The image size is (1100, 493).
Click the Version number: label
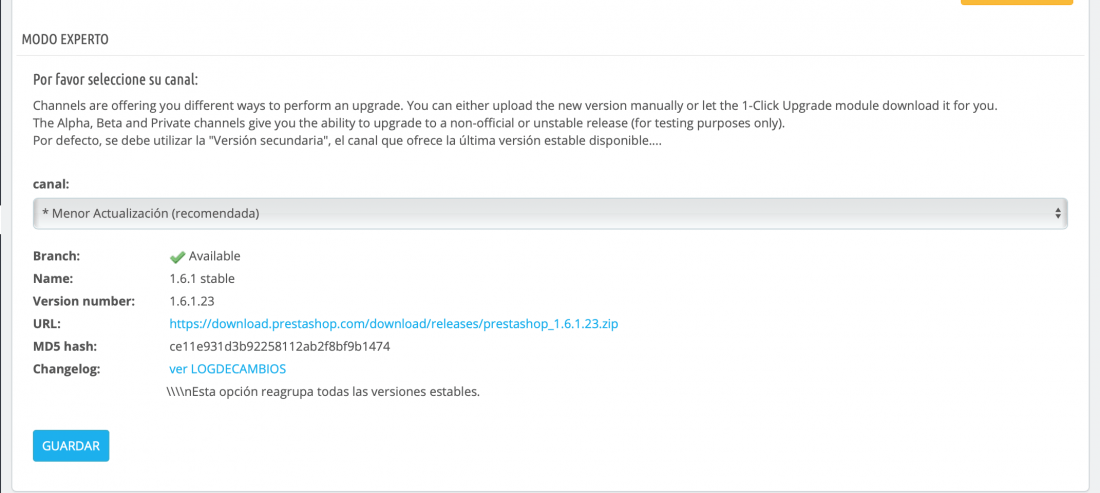coord(83,302)
